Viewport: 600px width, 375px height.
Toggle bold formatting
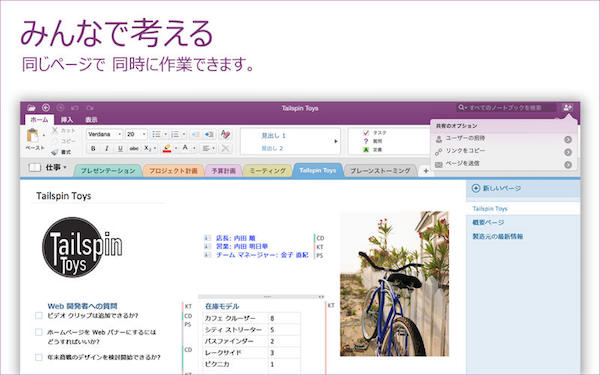(93, 148)
